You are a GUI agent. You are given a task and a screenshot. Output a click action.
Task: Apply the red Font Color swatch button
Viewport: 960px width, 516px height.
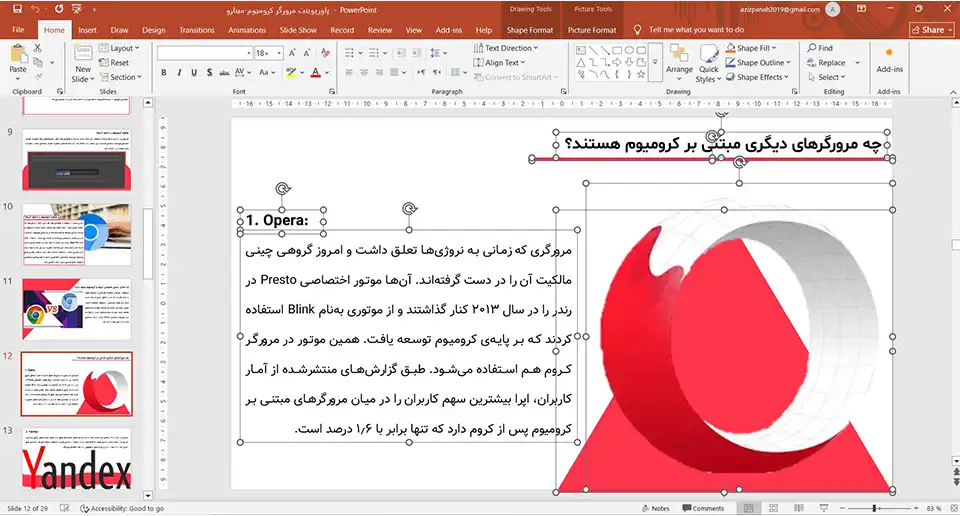pyautogui.click(x=315, y=72)
